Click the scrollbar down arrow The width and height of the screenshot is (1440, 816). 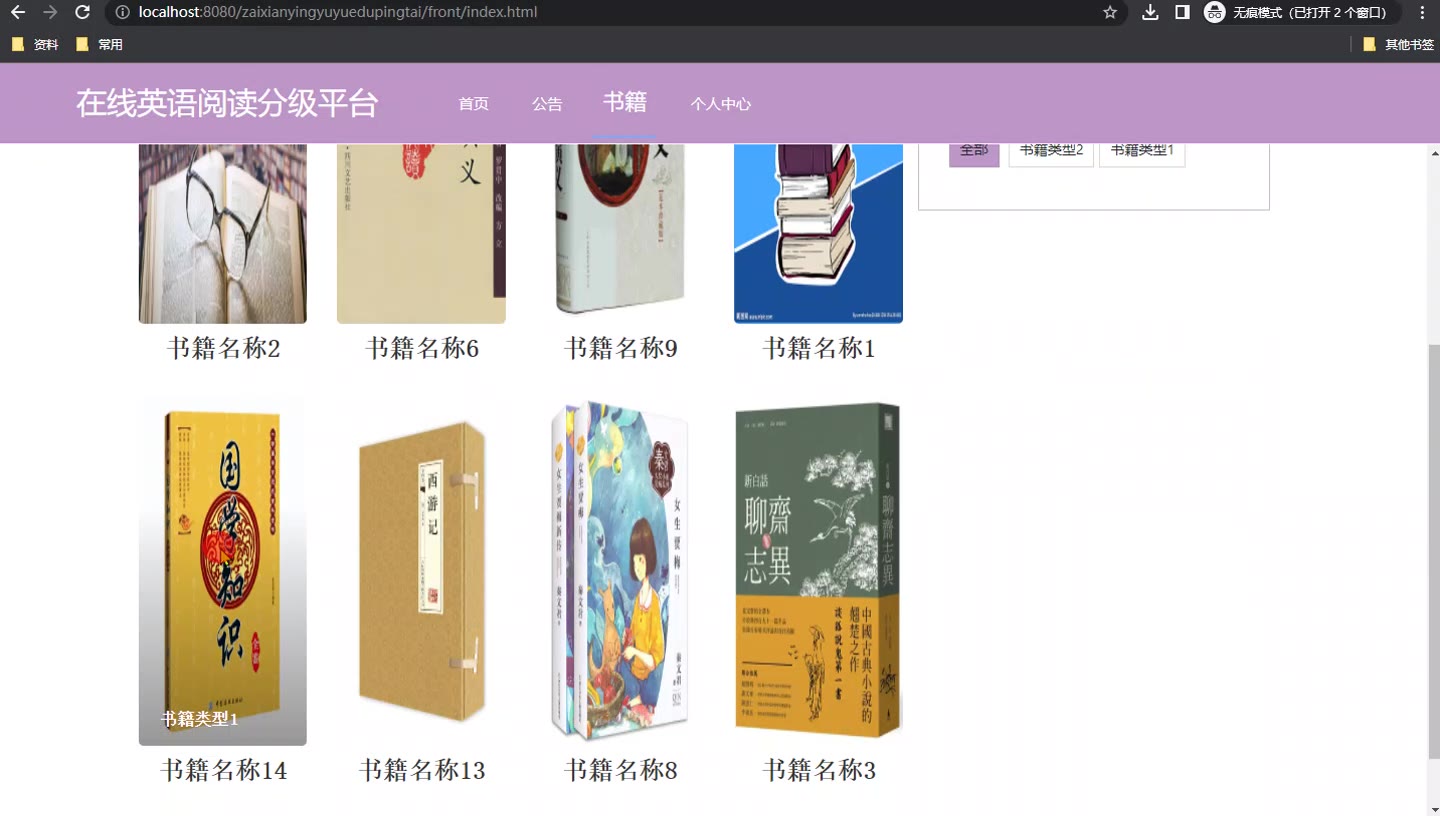[1433, 807]
